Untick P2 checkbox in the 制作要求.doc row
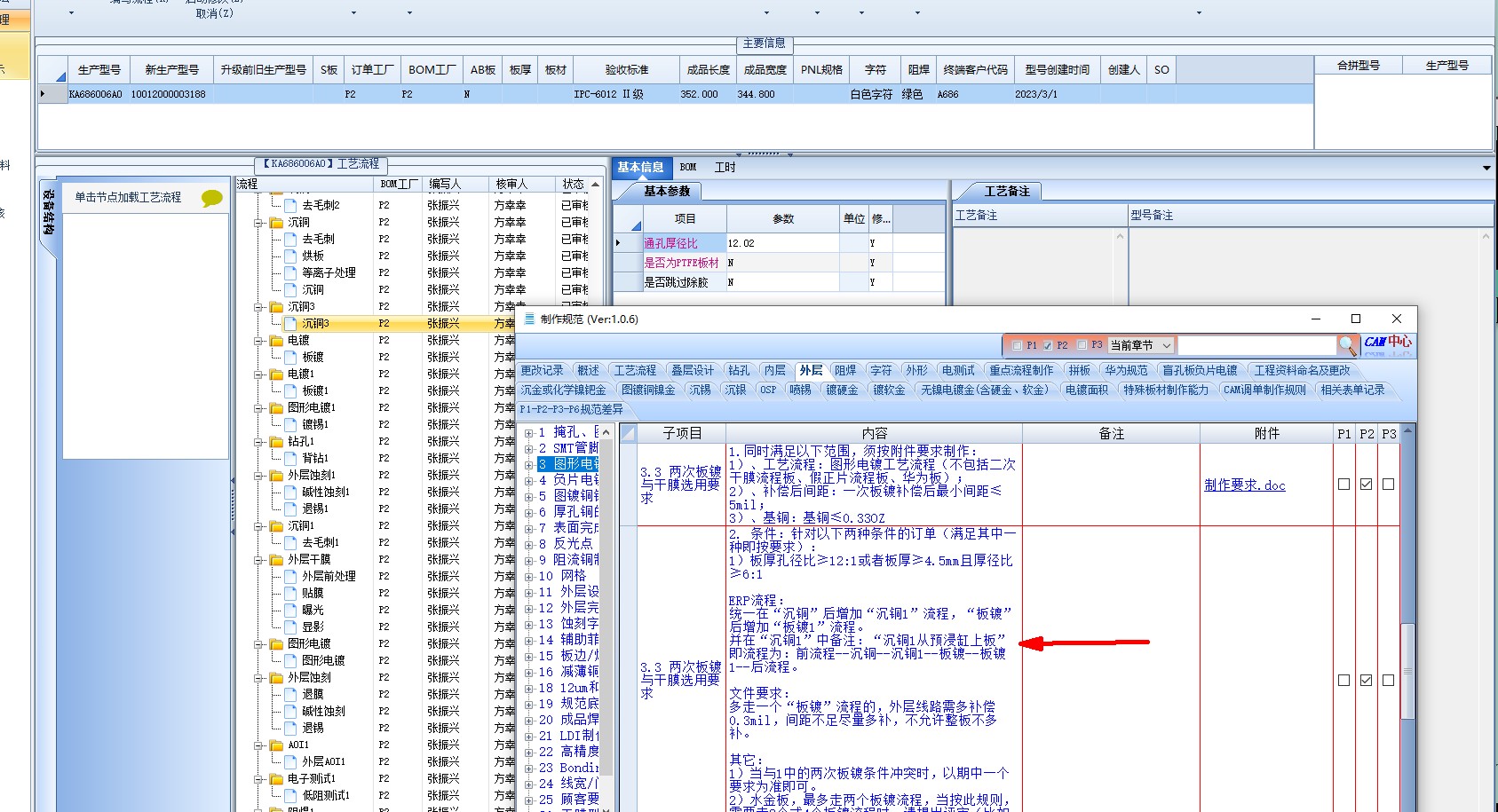 (x=1366, y=485)
